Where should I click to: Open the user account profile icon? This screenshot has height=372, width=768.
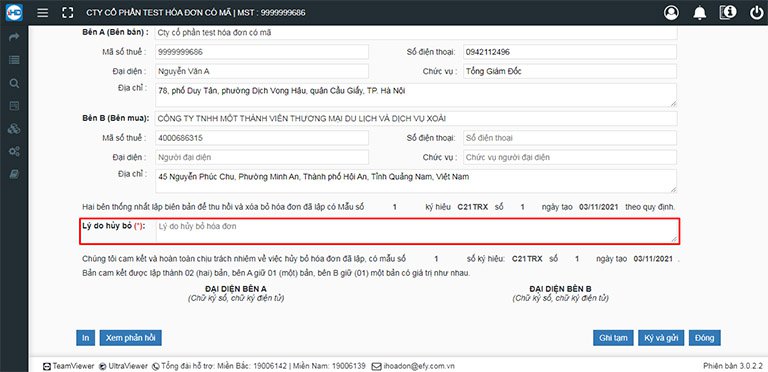[671, 13]
